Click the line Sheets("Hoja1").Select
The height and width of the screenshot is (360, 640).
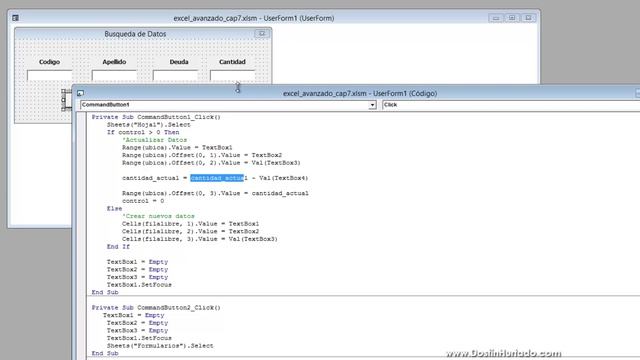point(149,124)
